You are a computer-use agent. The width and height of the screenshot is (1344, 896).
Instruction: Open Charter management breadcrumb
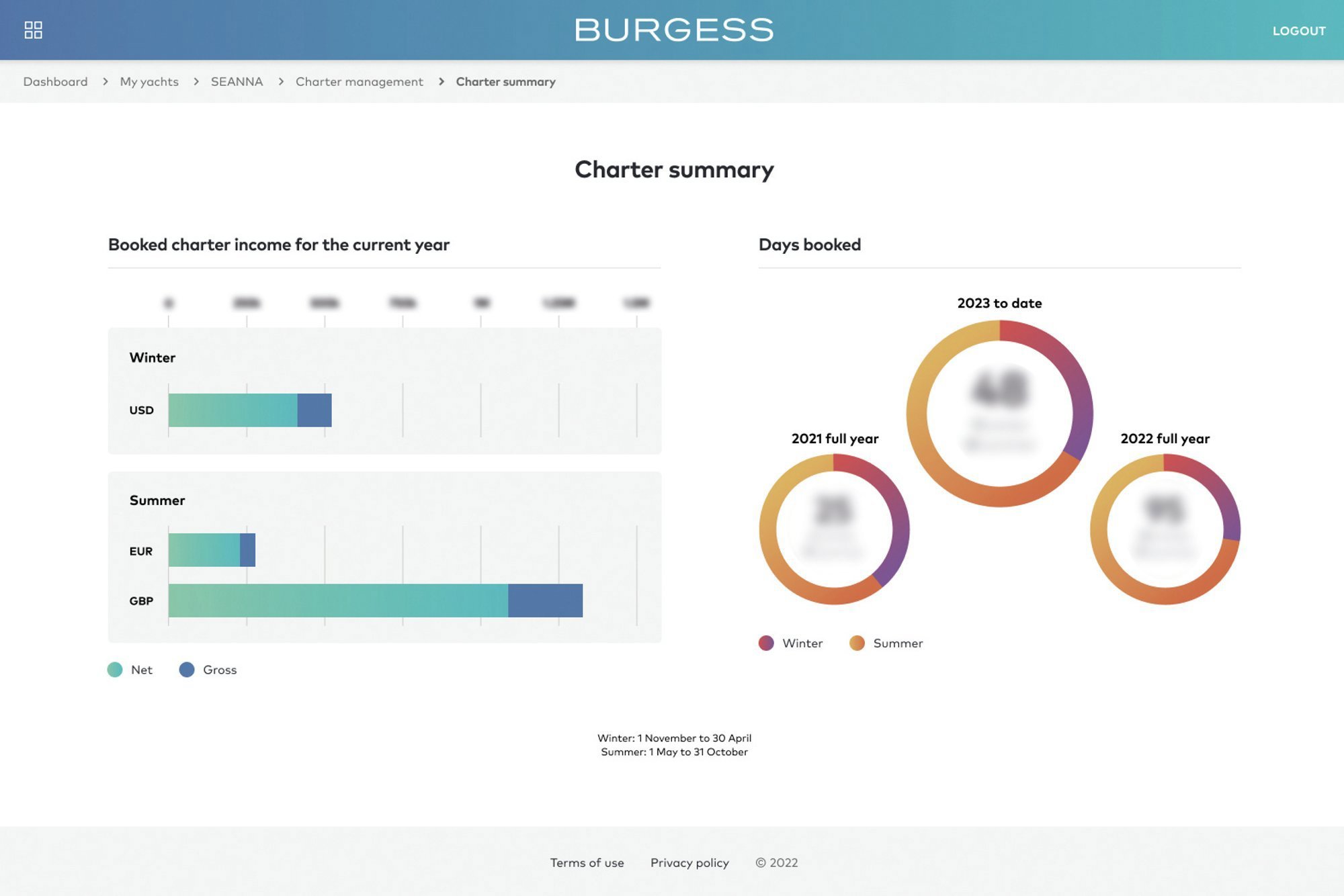click(360, 81)
